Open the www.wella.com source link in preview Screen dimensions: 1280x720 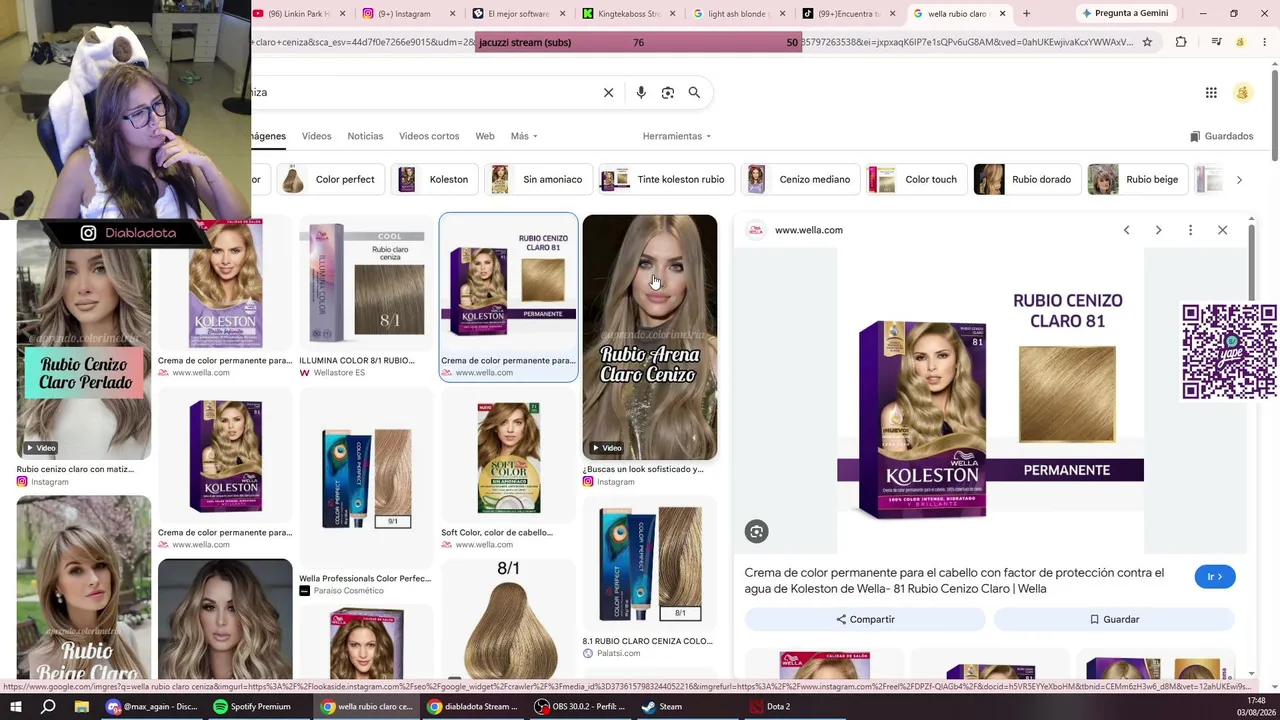[x=808, y=230]
